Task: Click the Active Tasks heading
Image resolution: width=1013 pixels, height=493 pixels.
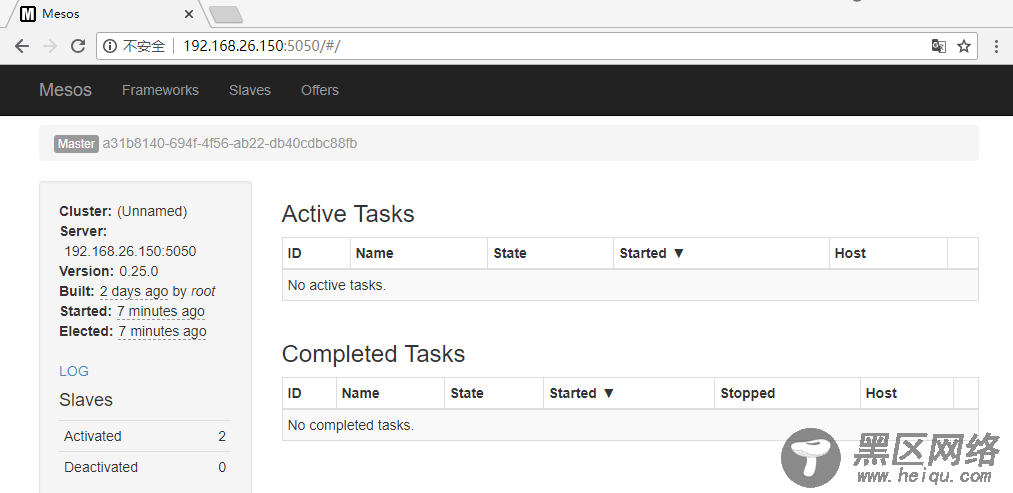Action: [x=348, y=214]
